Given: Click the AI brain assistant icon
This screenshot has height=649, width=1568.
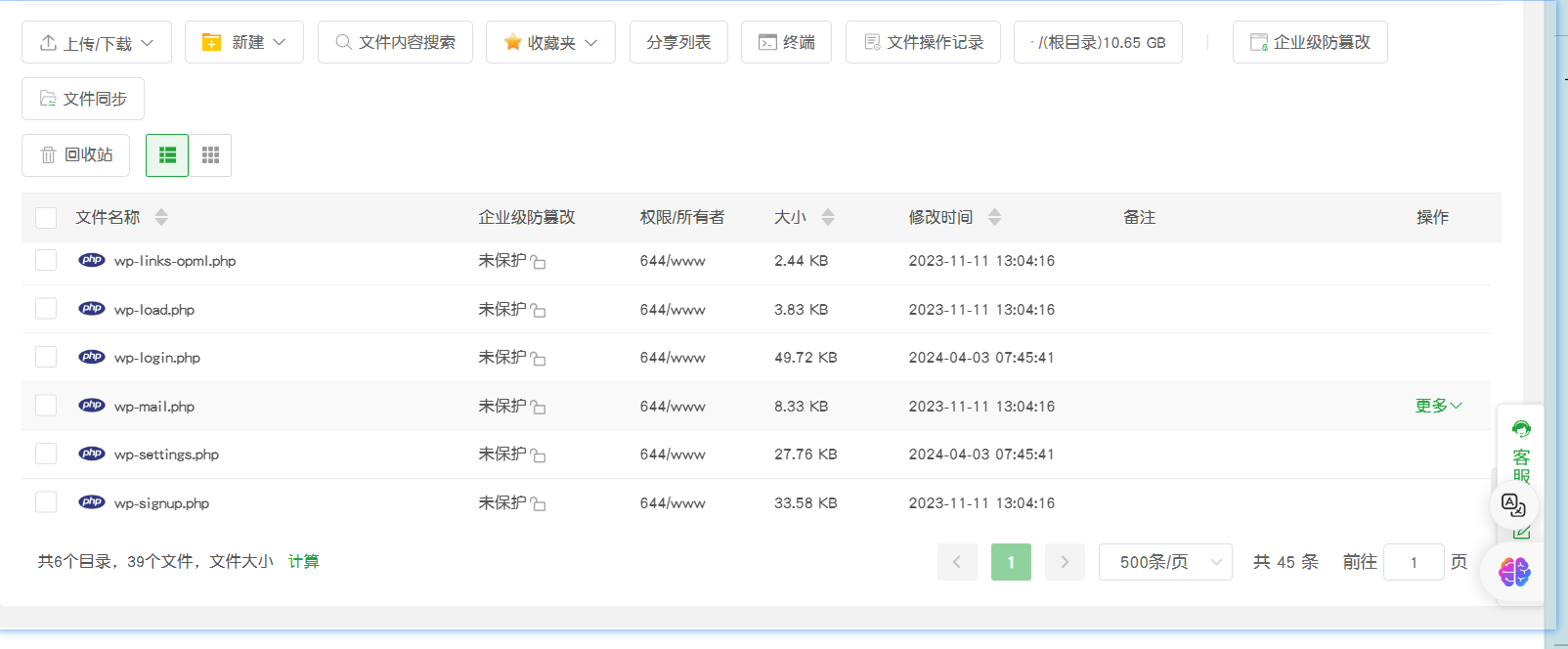Looking at the screenshot, I should tap(1514, 572).
